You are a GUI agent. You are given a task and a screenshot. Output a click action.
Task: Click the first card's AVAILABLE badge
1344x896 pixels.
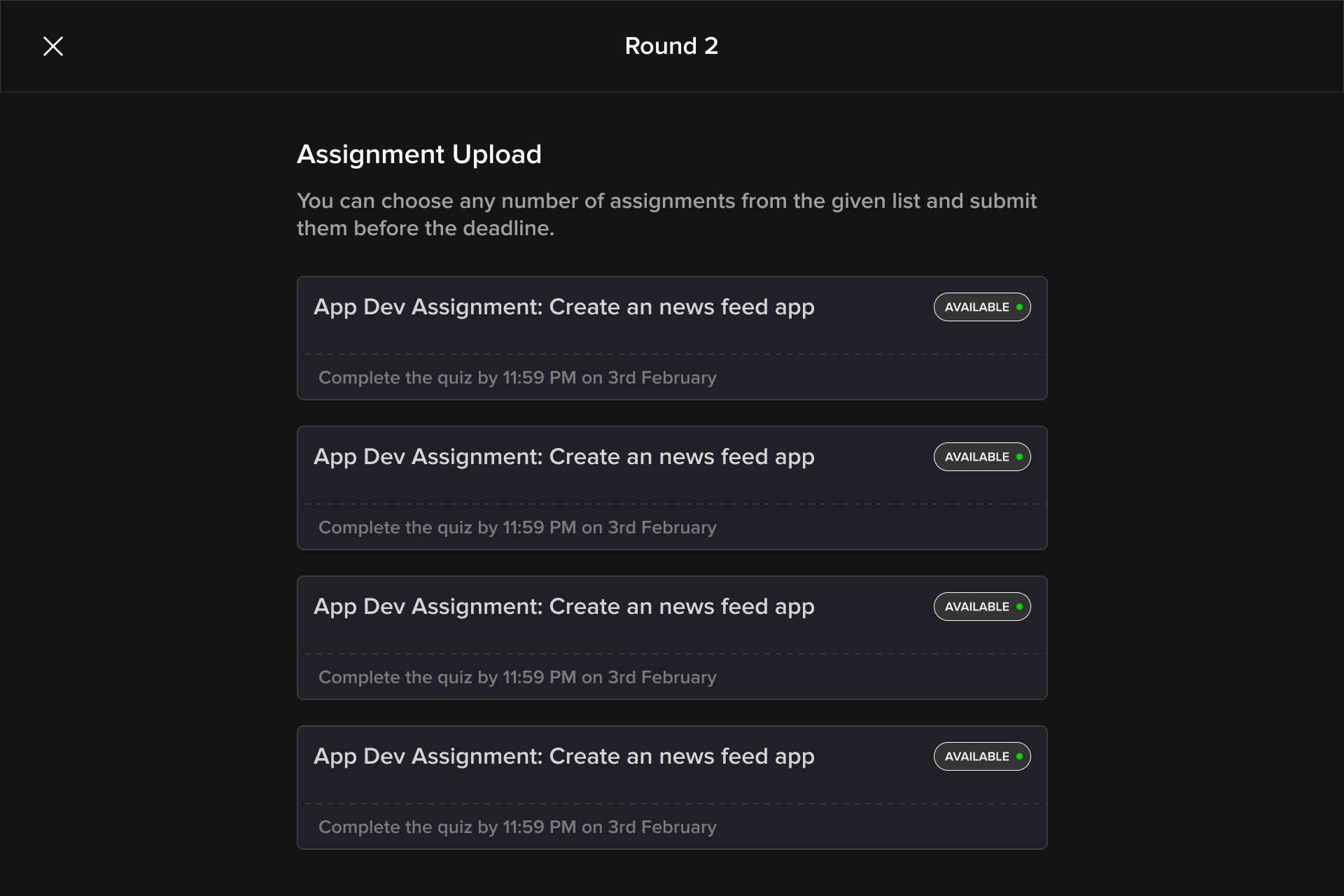click(982, 307)
